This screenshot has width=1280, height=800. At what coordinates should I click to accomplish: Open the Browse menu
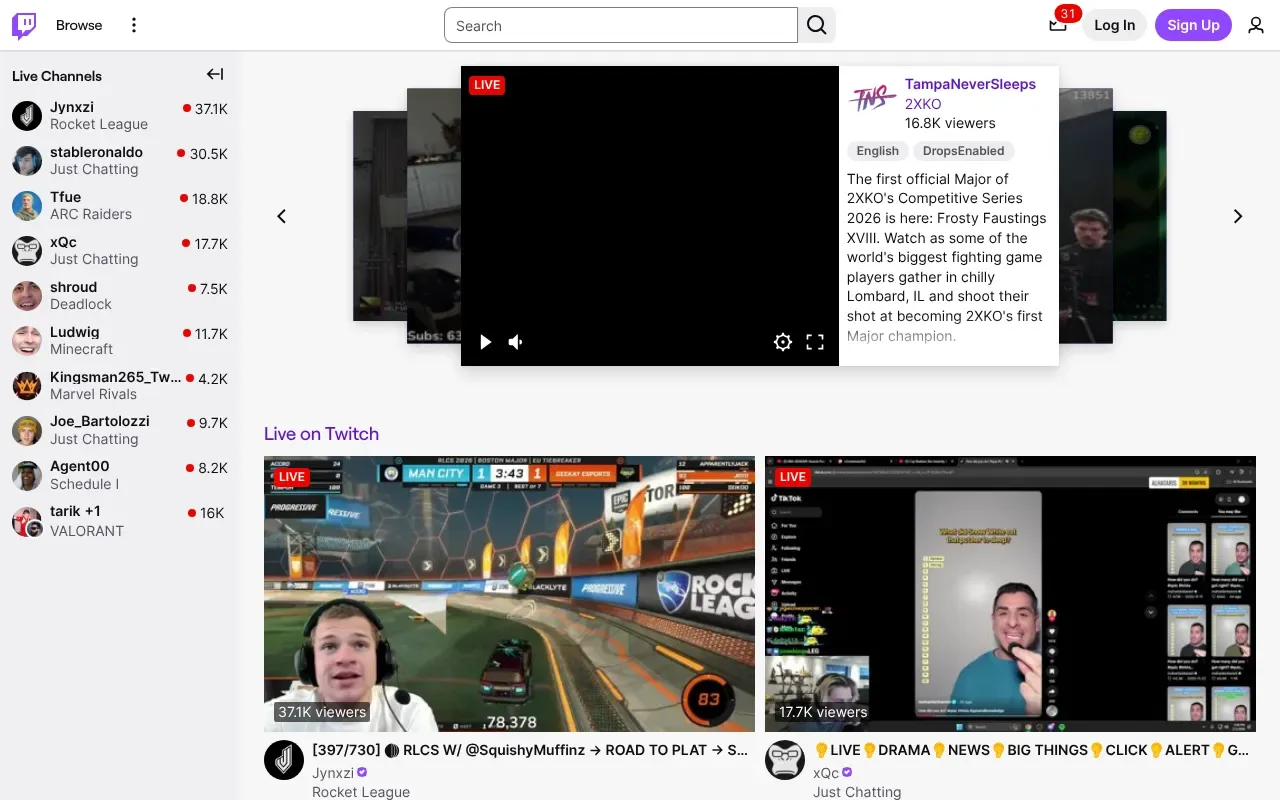79,25
